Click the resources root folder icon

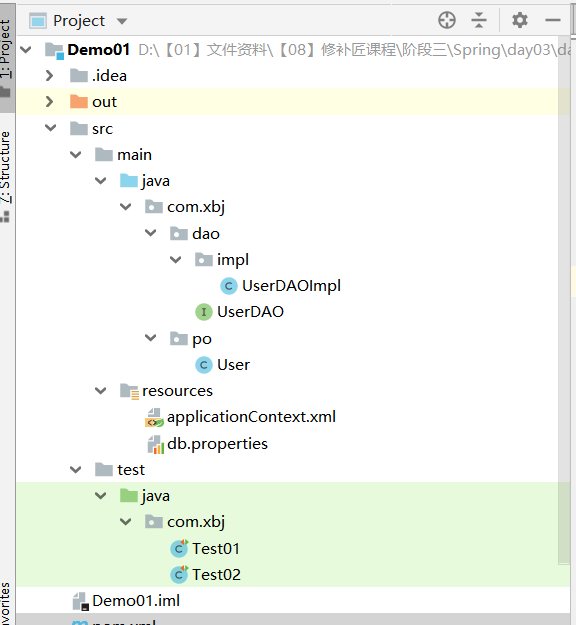(x=130, y=391)
